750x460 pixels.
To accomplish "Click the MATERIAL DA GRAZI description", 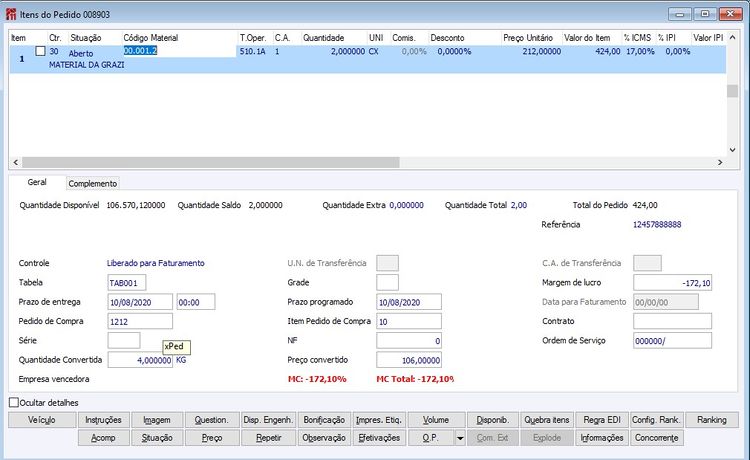I will pos(87,65).
